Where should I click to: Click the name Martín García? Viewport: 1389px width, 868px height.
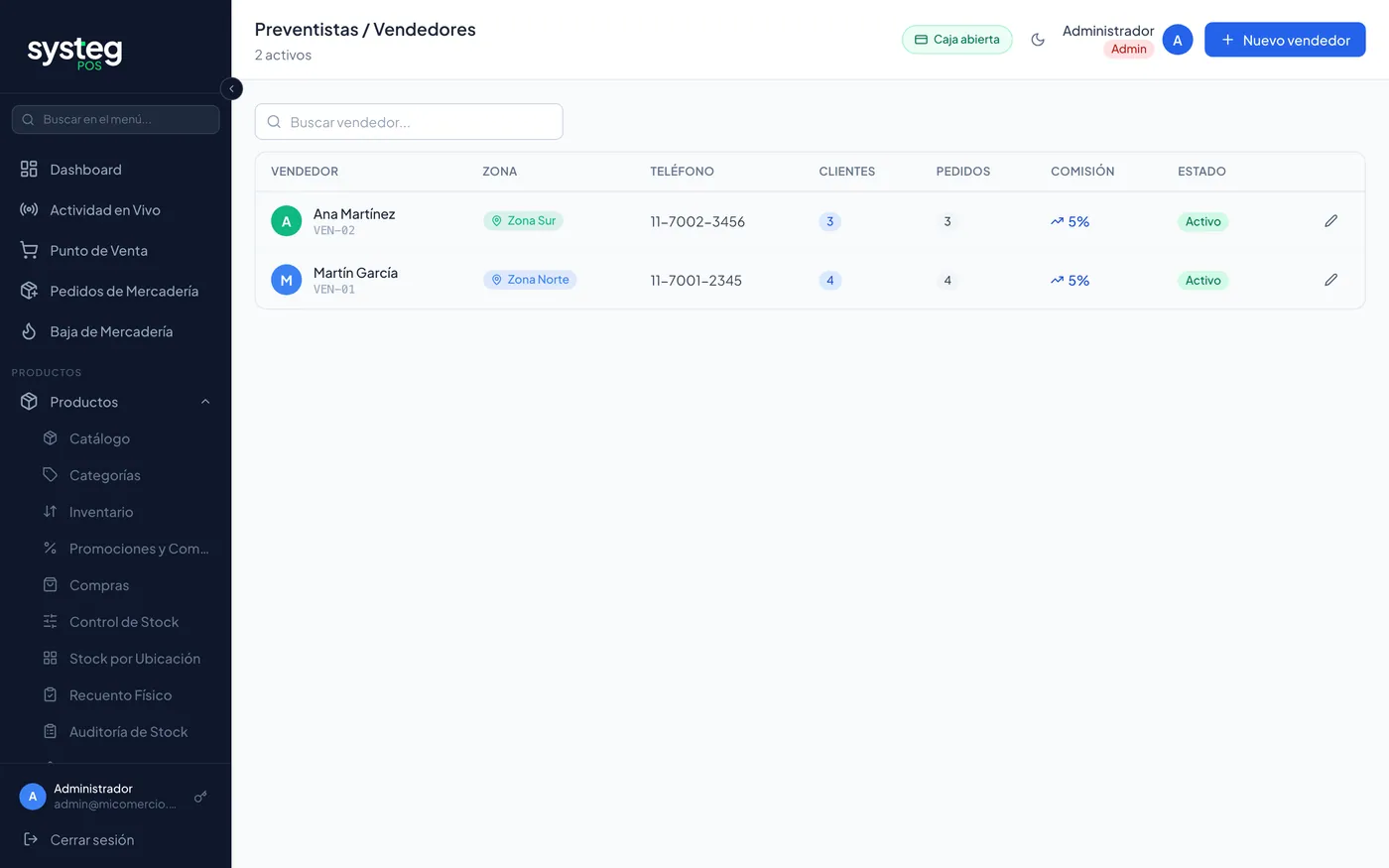pos(355,273)
